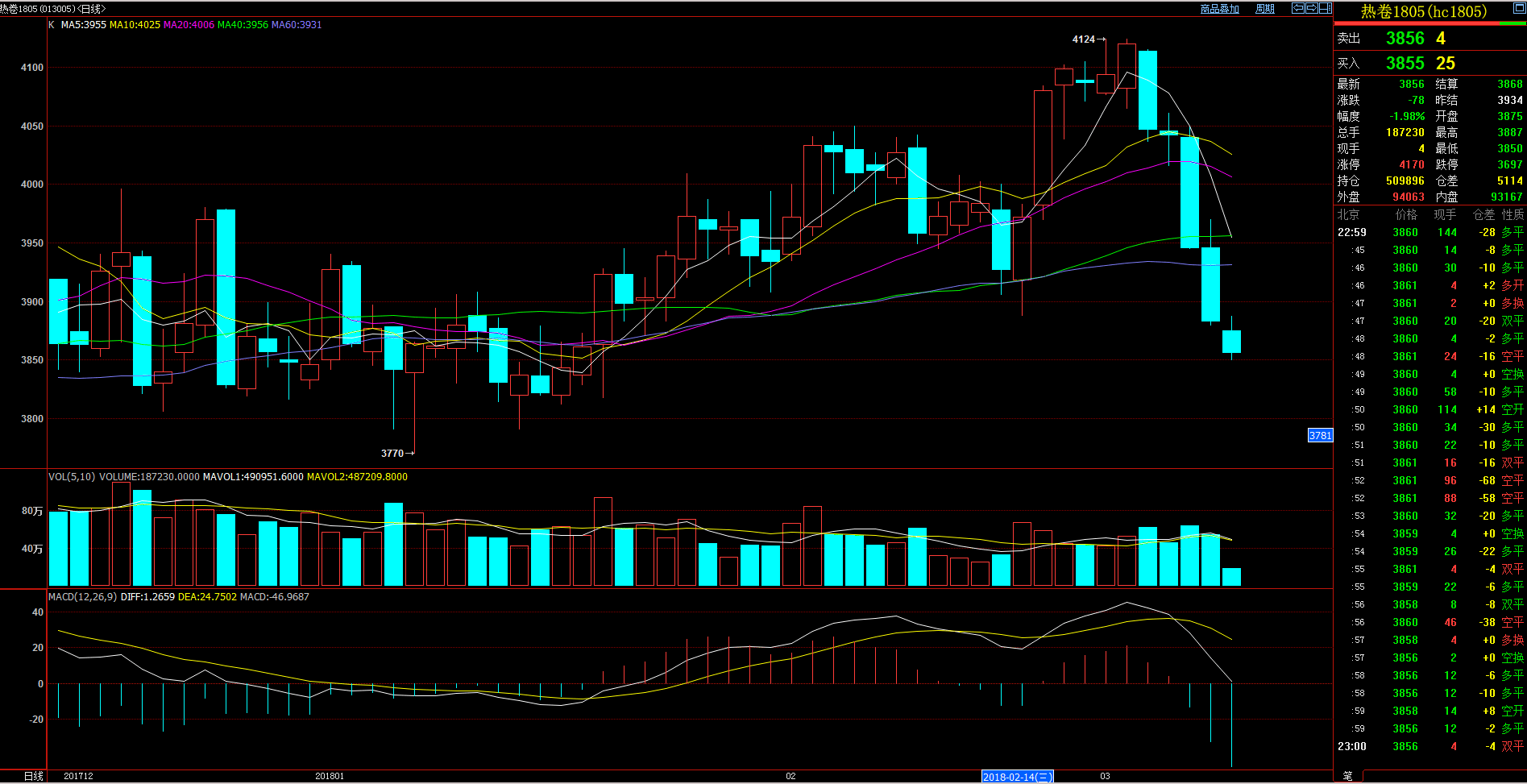Click the 4124 high price marker
The height and width of the screenshot is (784, 1527).
pyautogui.click(x=1083, y=39)
